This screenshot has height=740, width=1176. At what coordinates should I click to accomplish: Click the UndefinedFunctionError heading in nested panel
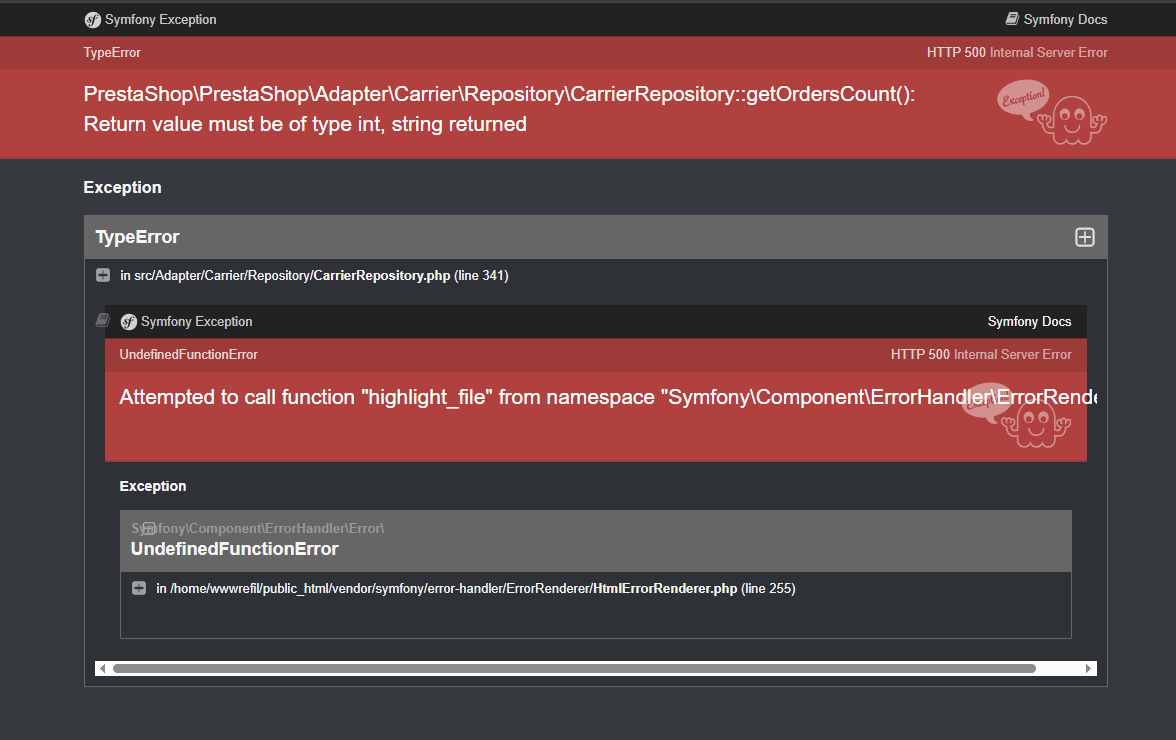point(235,549)
